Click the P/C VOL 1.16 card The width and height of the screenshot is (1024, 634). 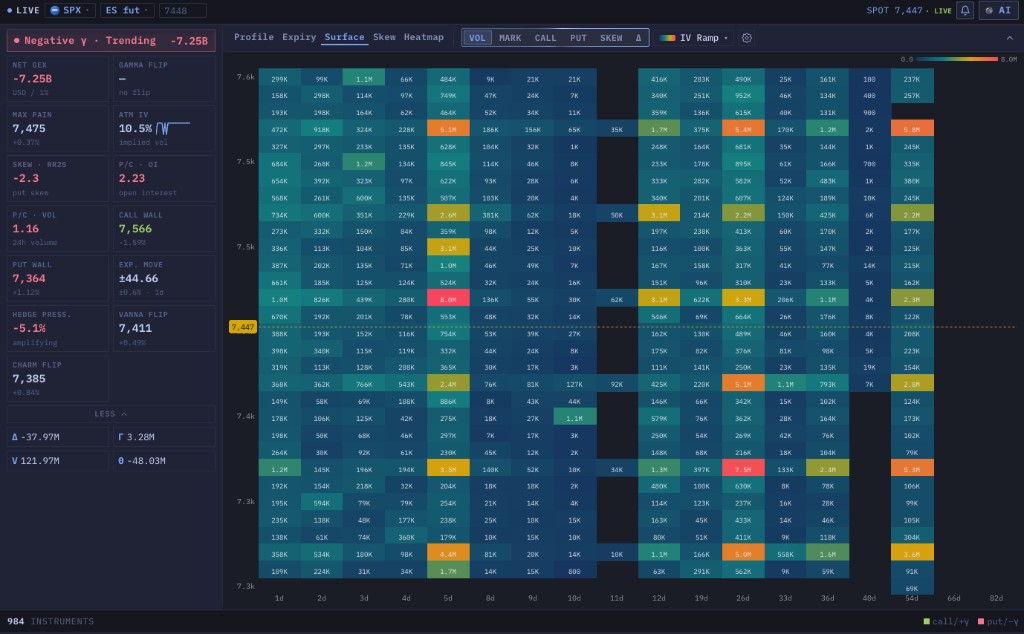click(x=58, y=228)
